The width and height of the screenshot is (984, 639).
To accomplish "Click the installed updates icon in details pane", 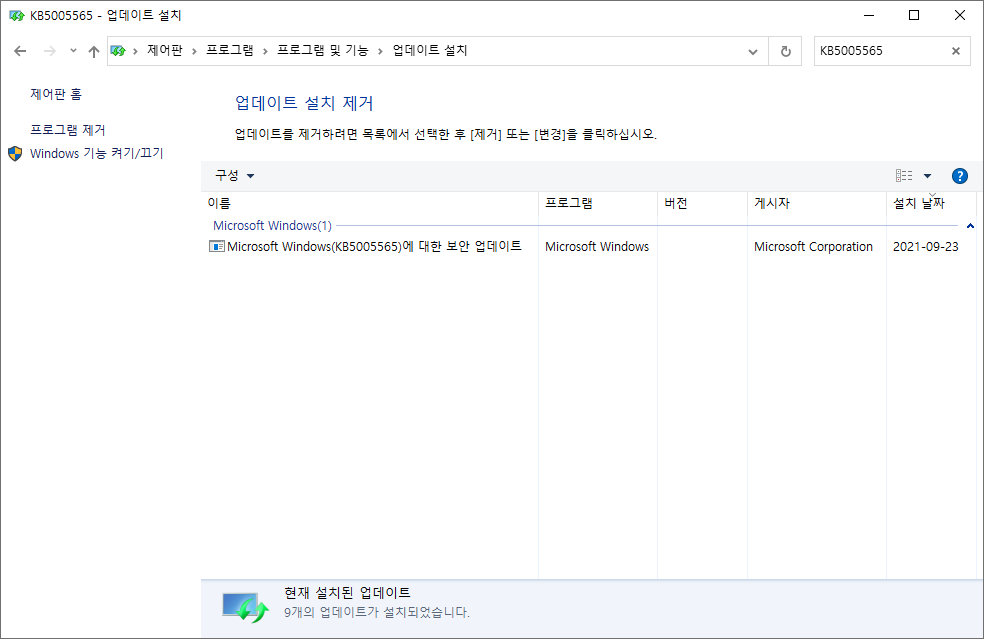I will click(245, 607).
